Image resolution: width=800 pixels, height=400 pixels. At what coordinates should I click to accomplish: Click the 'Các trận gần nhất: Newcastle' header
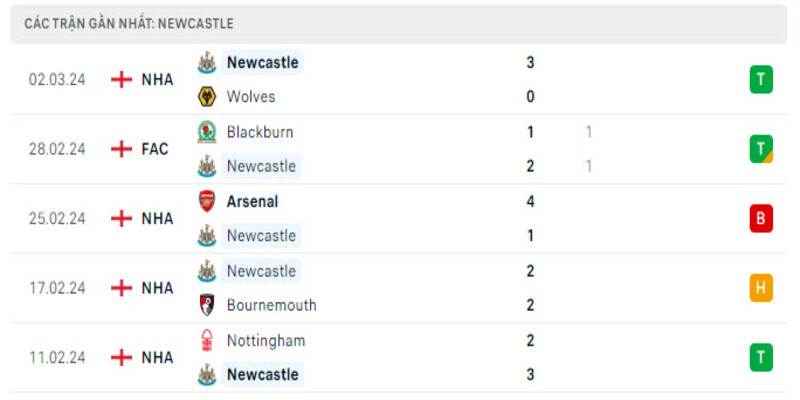129,23
